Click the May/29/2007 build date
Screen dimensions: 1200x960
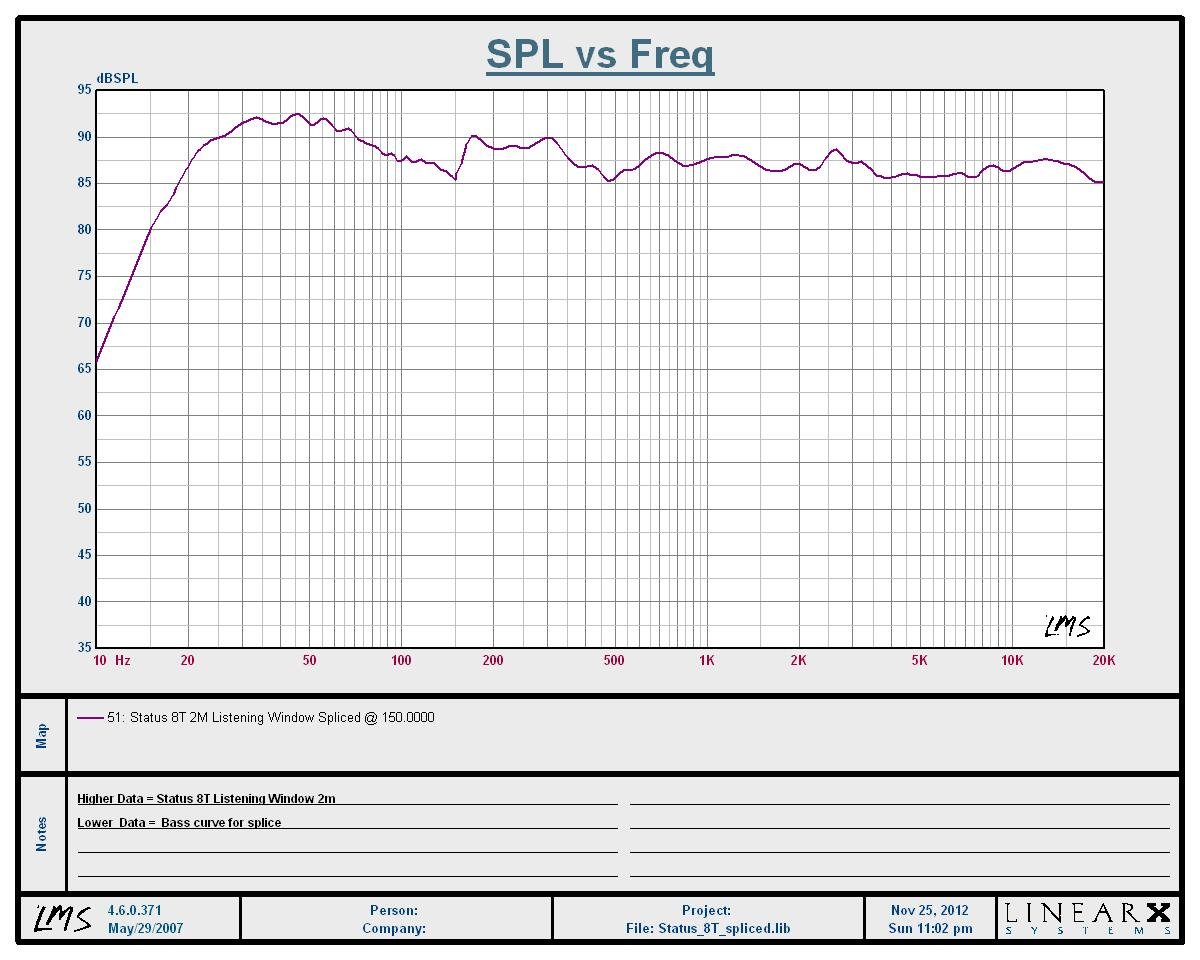tap(146, 928)
